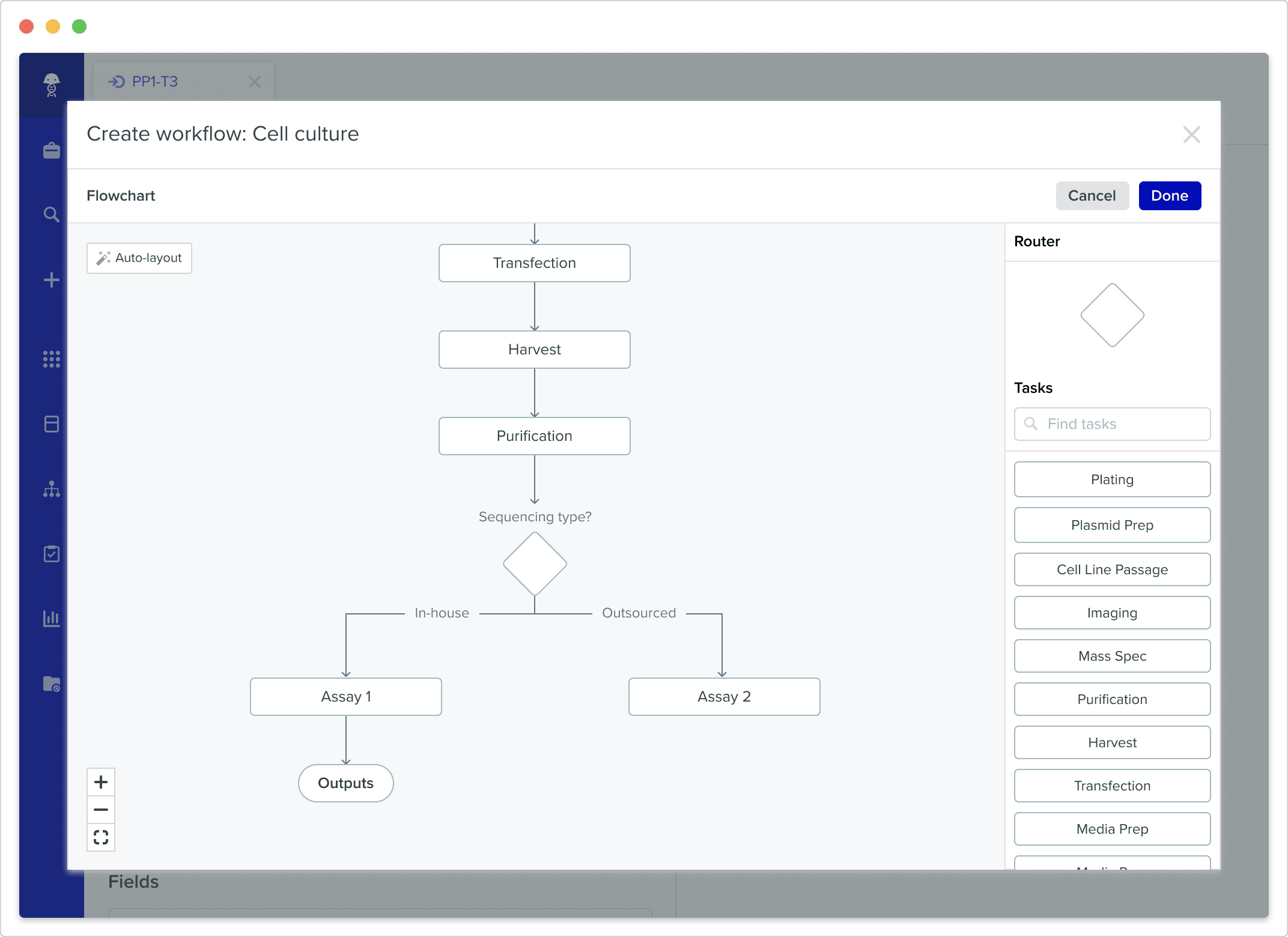This screenshot has height=937, width=1288.
Task: Select the Sequencing type router diamond in the flowchart
Action: (535, 564)
